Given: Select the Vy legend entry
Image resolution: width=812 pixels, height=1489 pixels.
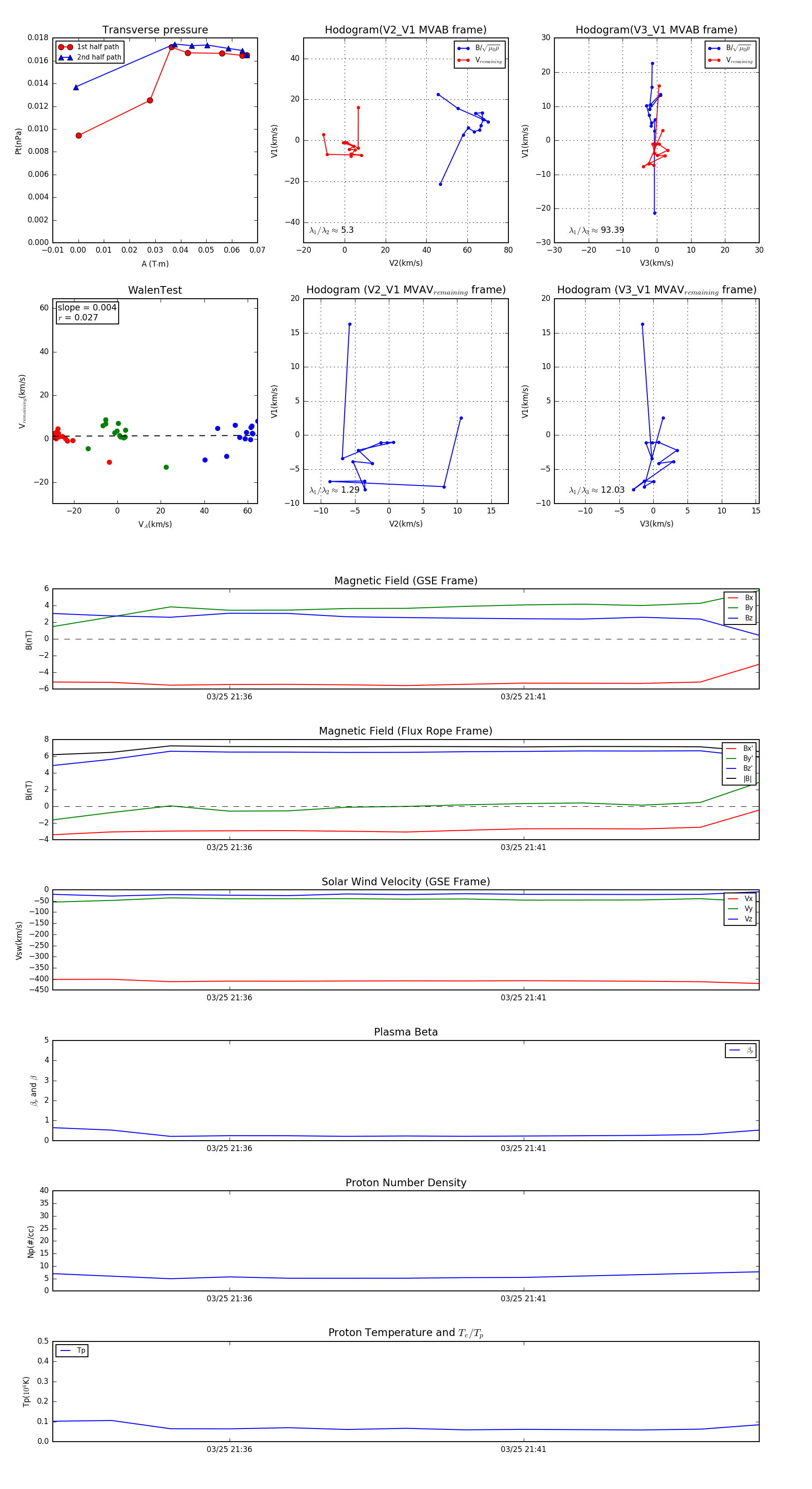Looking at the screenshot, I should click(x=740, y=909).
